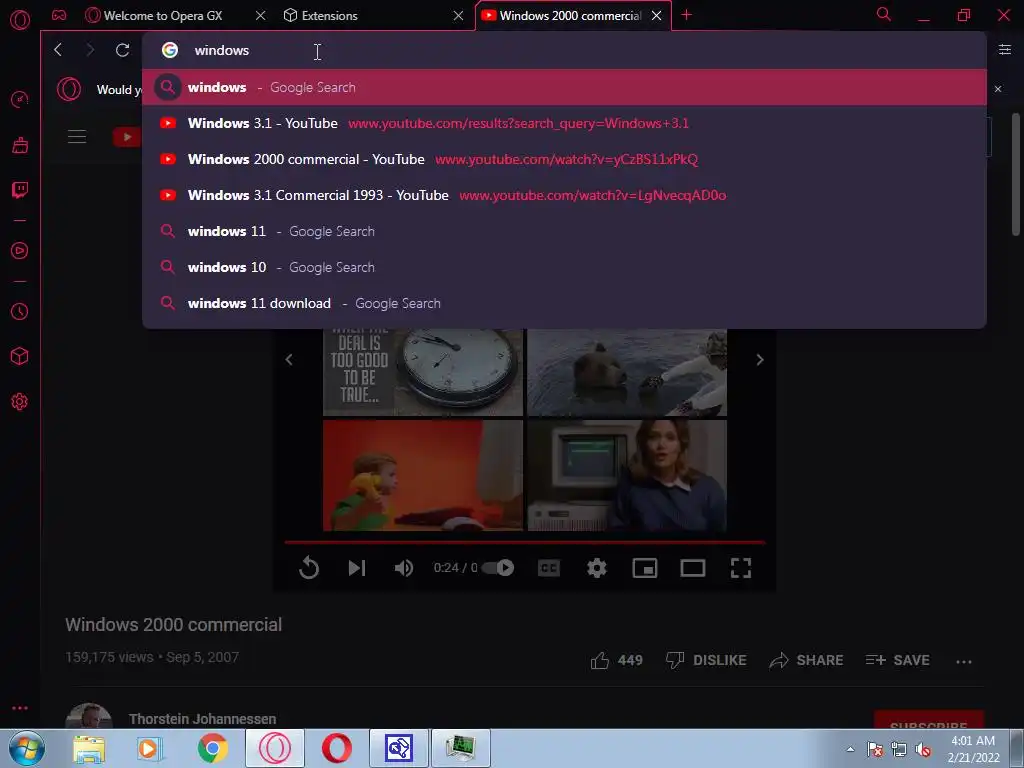Choose Windows 2000 commercial - YouTube suggestion
1024x768 pixels.
(564, 159)
